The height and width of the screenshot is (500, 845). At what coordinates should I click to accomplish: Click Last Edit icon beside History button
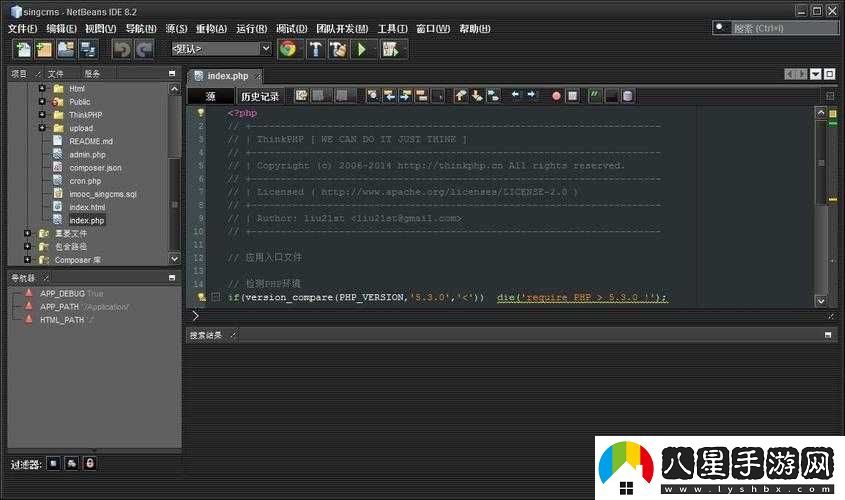(301, 96)
